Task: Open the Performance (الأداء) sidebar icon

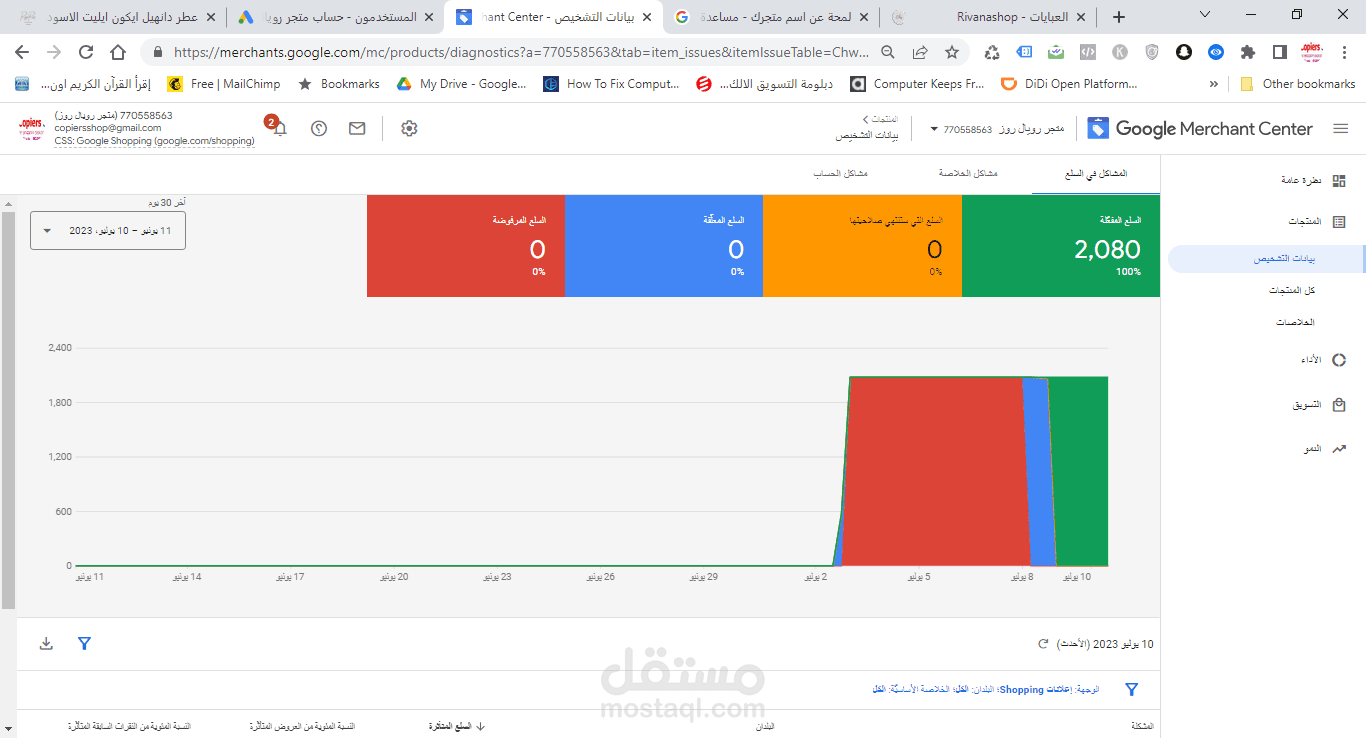Action: point(1339,360)
